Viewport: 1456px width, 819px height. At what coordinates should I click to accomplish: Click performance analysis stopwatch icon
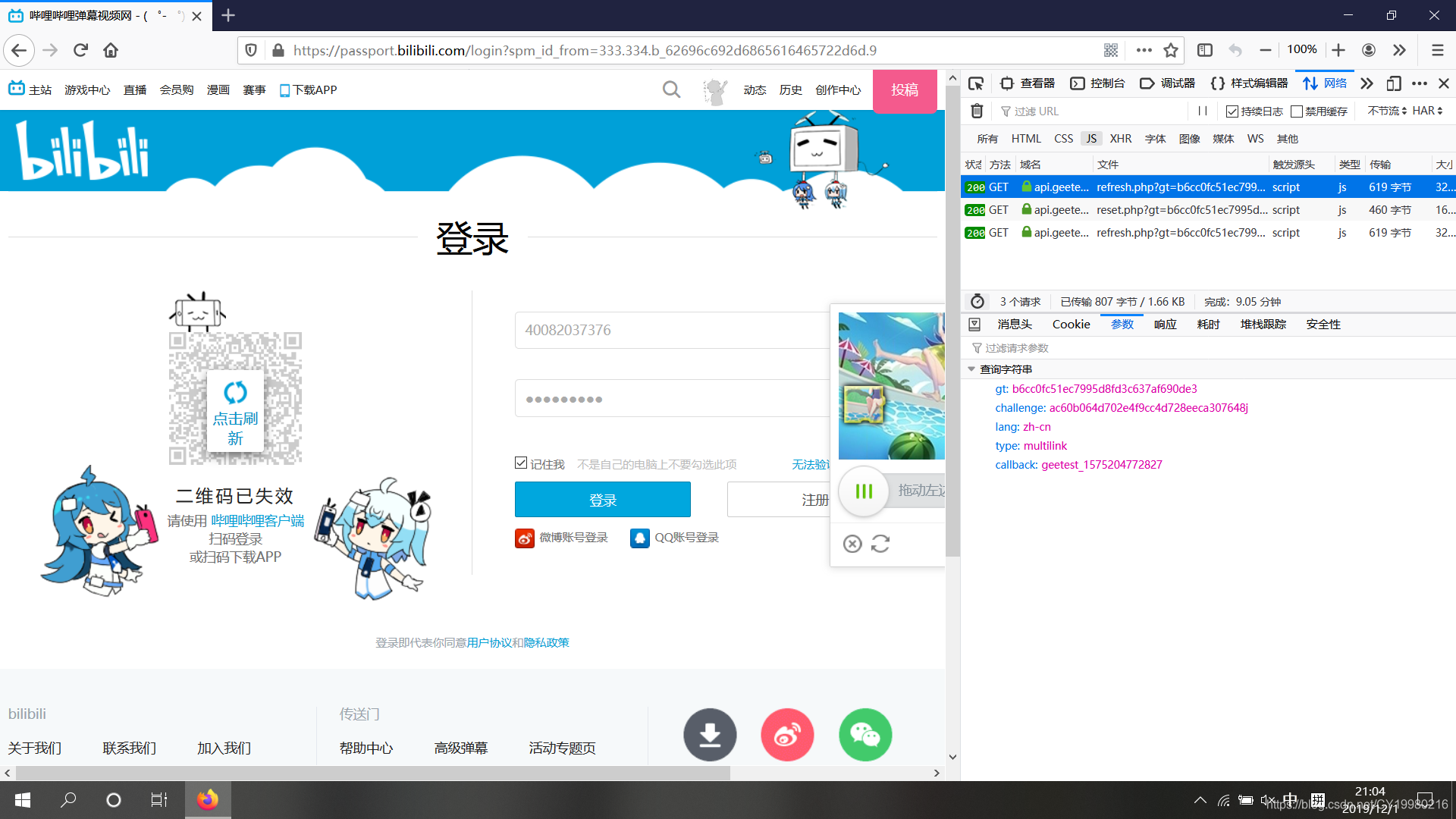pos(977,302)
